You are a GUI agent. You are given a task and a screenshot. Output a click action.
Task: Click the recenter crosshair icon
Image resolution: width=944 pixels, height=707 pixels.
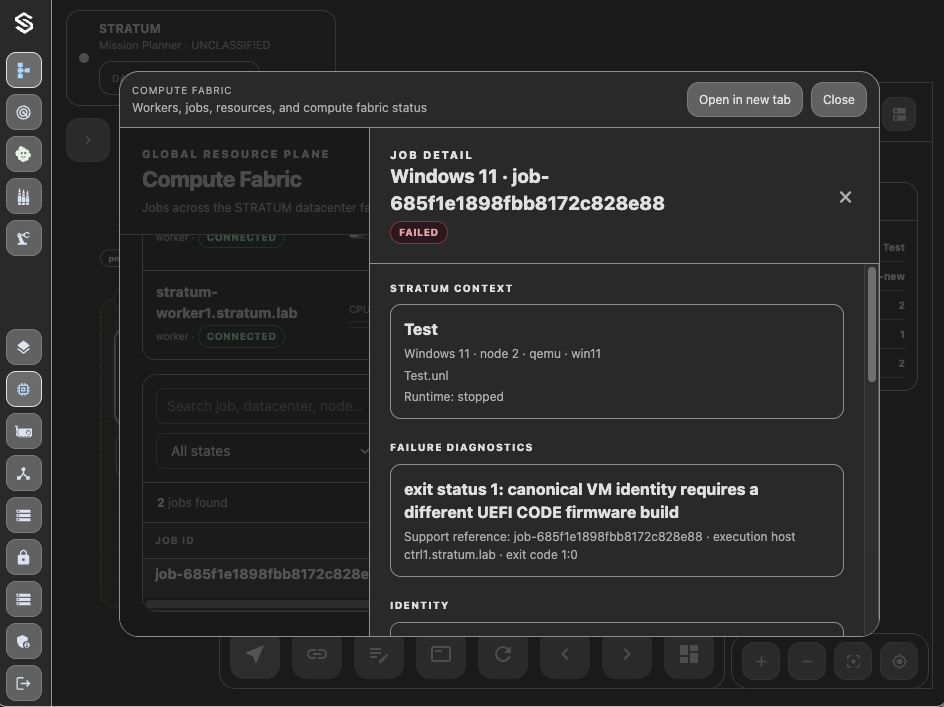[899, 662]
